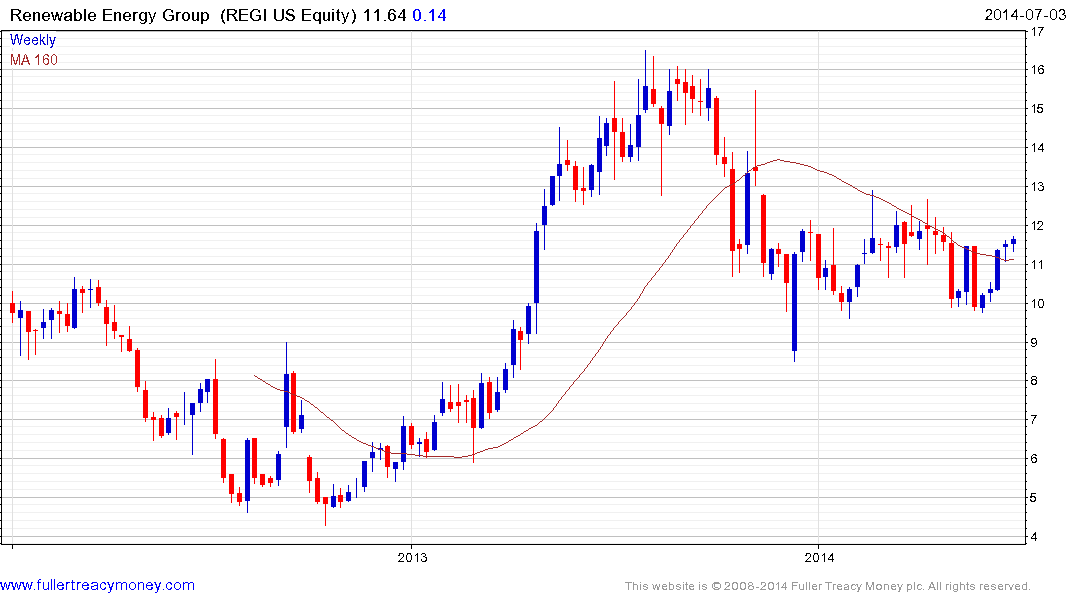Click the 2013 label on time axis

click(412, 557)
